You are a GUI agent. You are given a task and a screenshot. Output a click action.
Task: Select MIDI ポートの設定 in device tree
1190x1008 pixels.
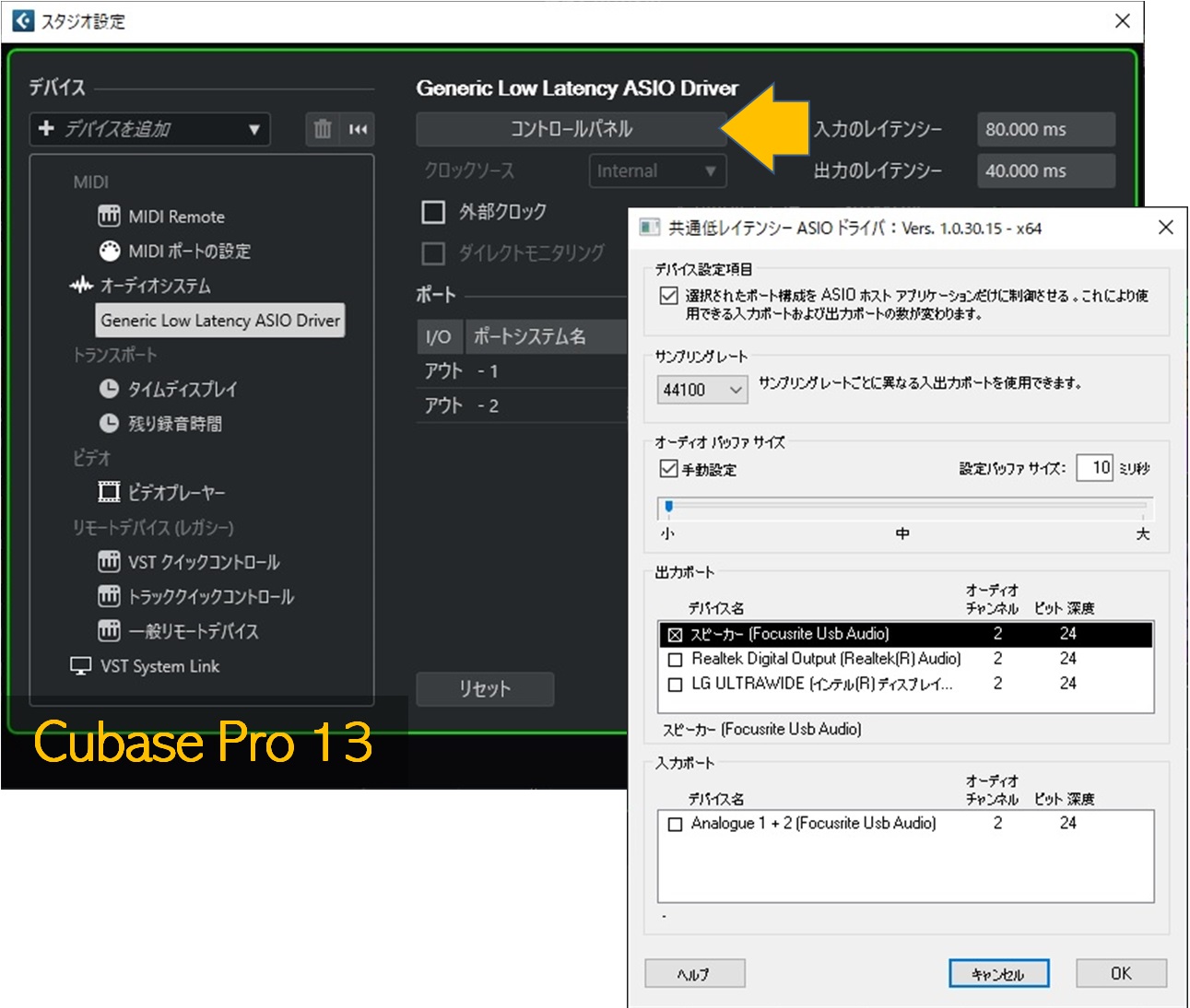click(189, 251)
